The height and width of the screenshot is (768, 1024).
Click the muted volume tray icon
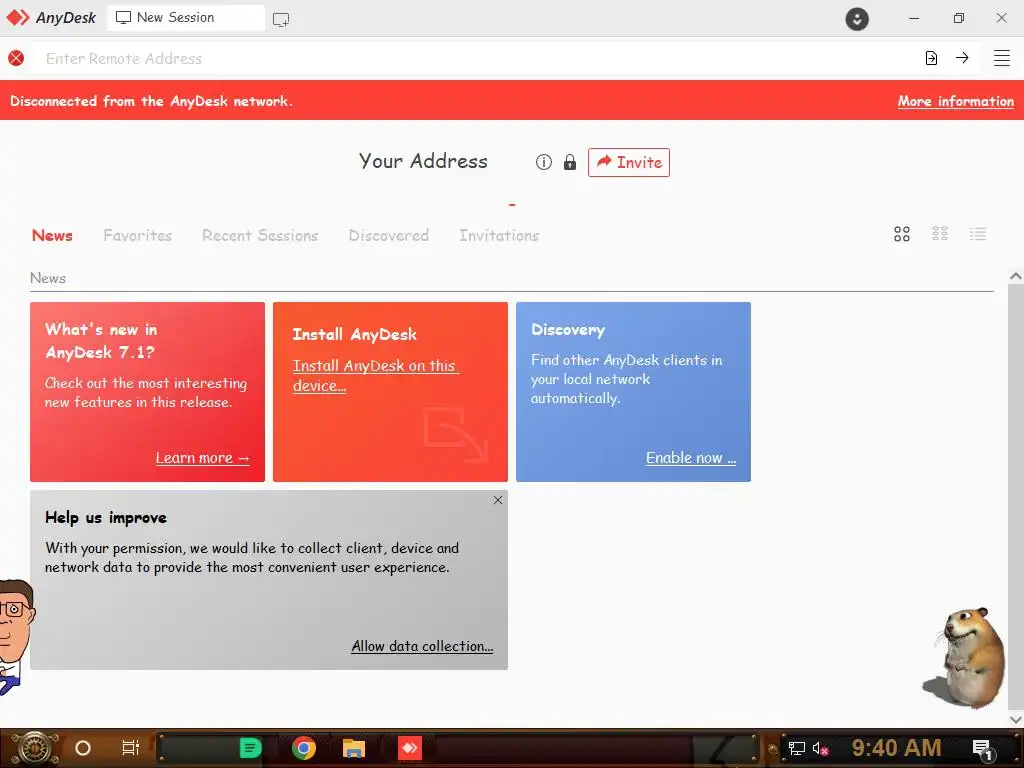coord(820,748)
